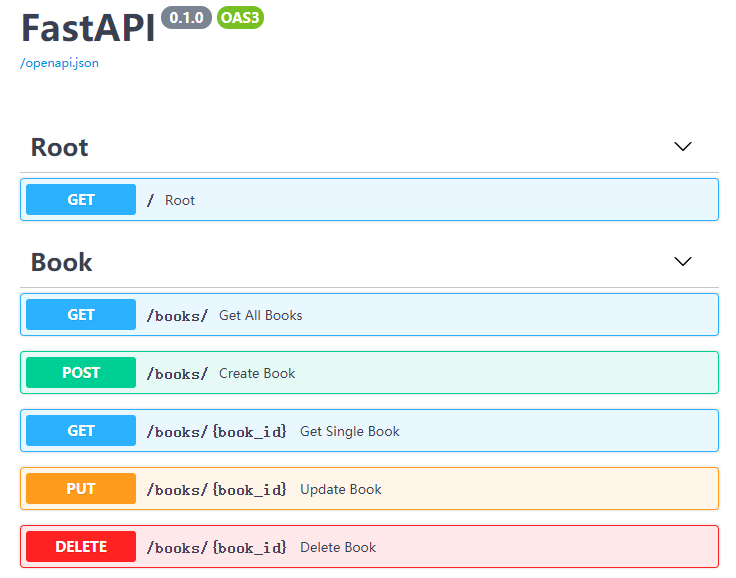
Task: Click the GET badge for the / endpoint
Action: click(x=81, y=200)
